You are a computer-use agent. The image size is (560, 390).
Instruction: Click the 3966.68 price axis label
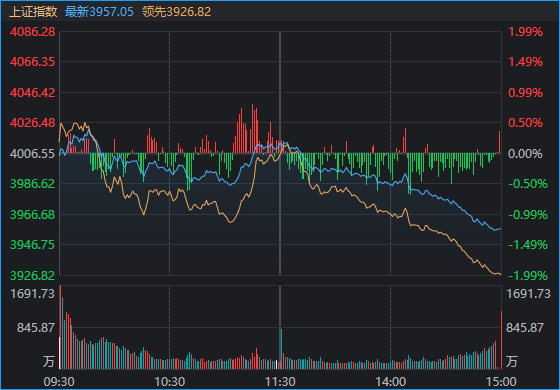(x=32, y=215)
